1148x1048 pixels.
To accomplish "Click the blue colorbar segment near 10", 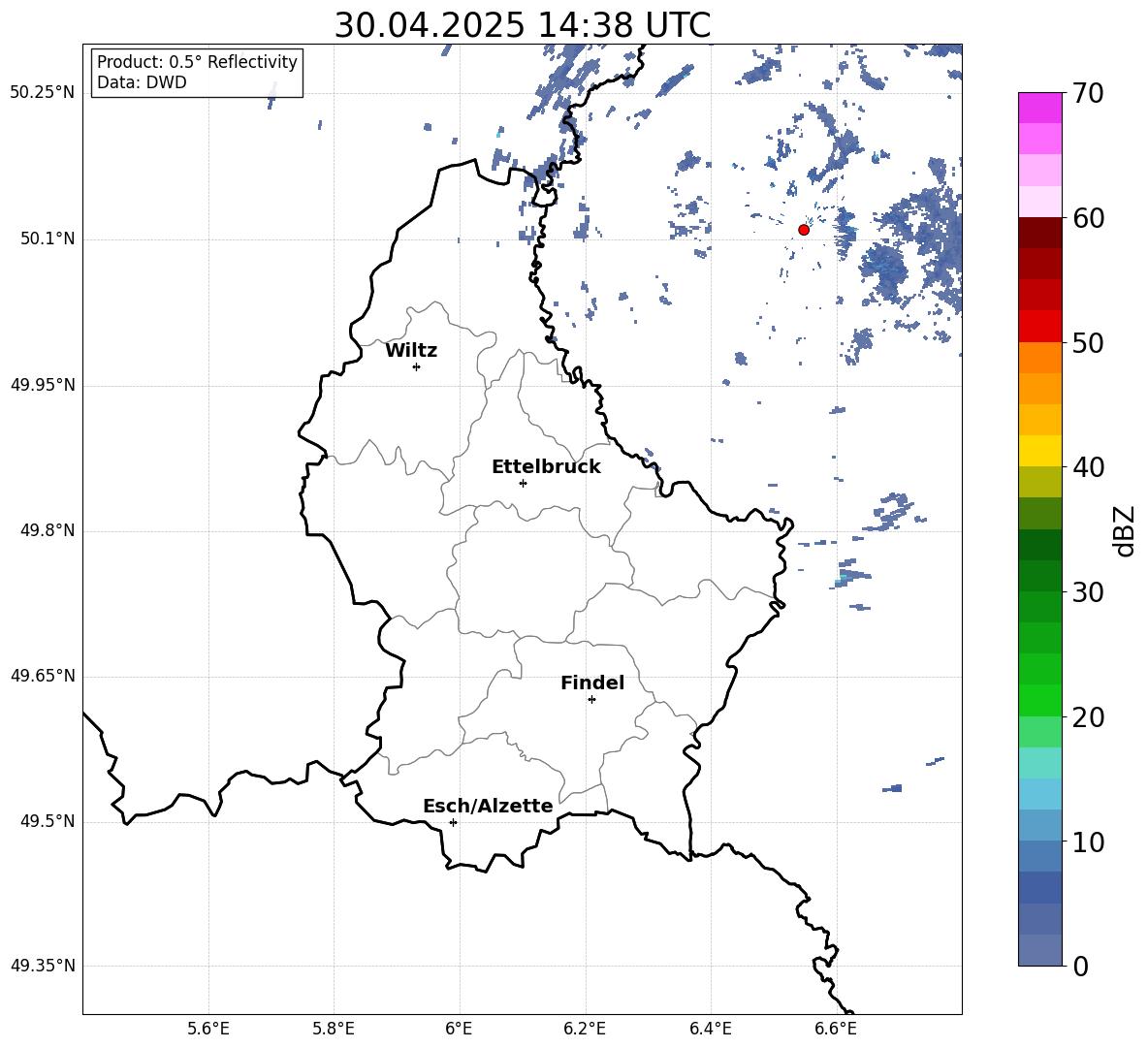I will (x=1039, y=856).
